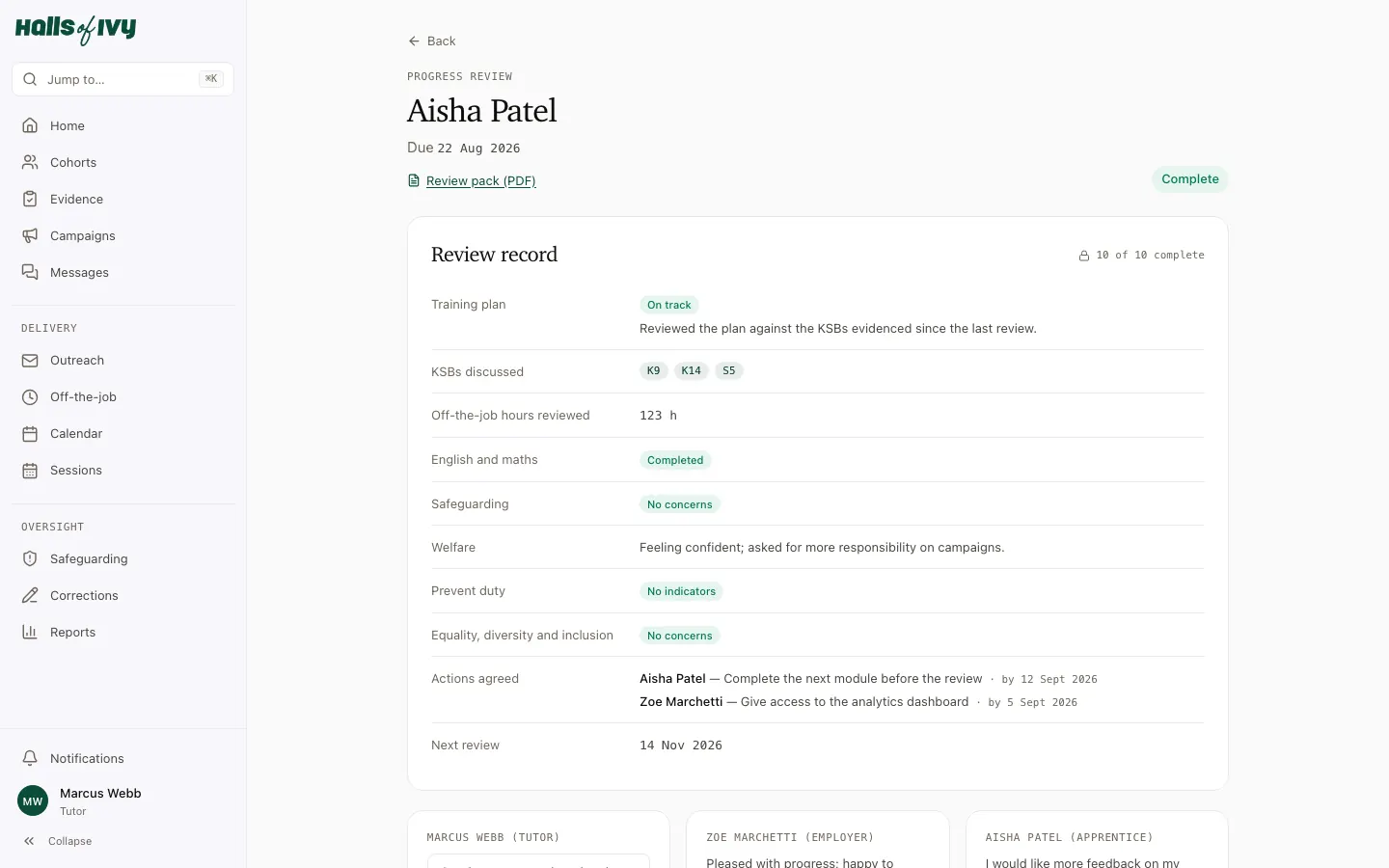Open the Home sidebar icon
Screen dimensions: 1389x868
click(x=30, y=125)
